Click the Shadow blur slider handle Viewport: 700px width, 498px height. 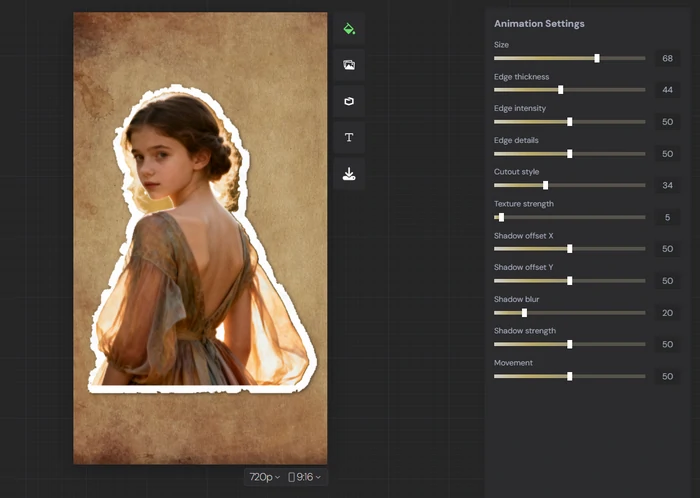point(525,313)
